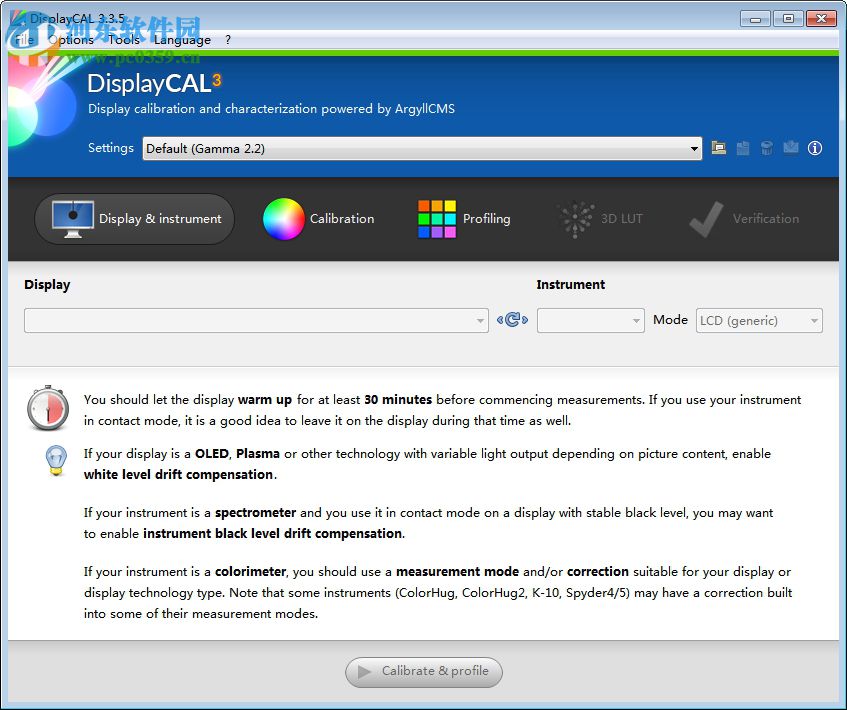The width and height of the screenshot is (847, 710).
Task: Click the 'white level drift compensation' text
Action: pos(178,474)
